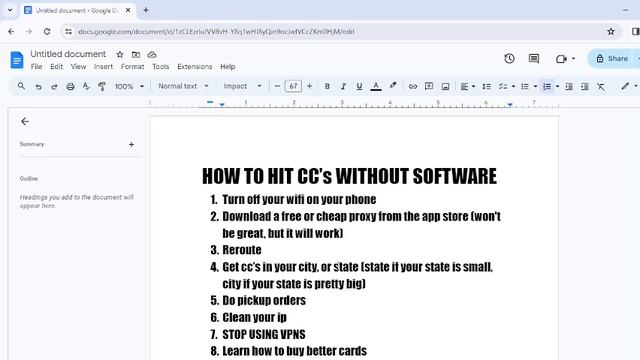640x360 pixels.
Task: Open the View menu
Action: click(x=78, y=67)
